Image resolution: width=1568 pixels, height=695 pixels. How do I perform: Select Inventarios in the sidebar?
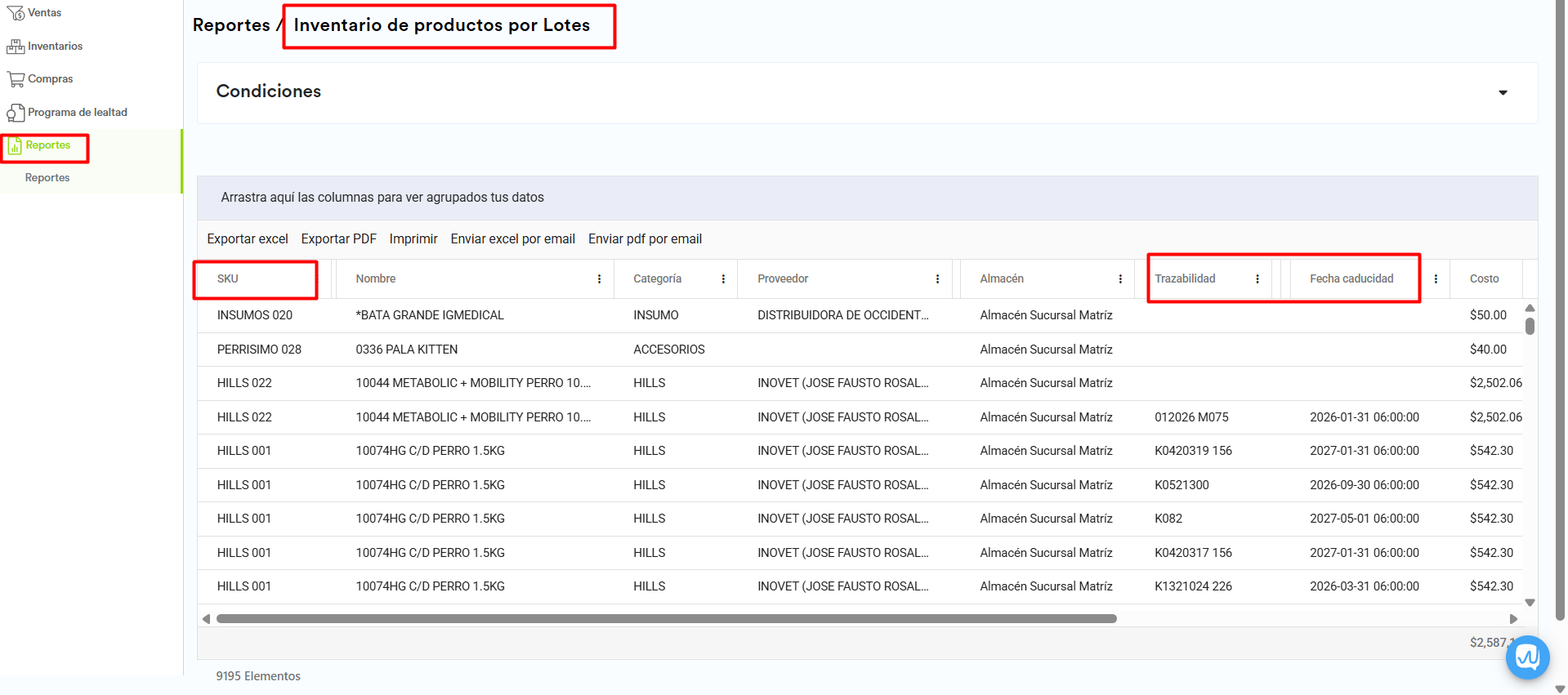coord(55,47)
